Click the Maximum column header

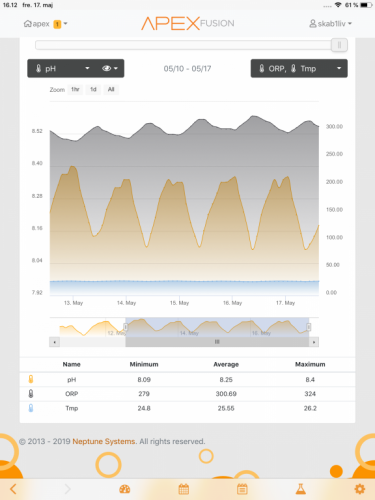coord(310,364)
